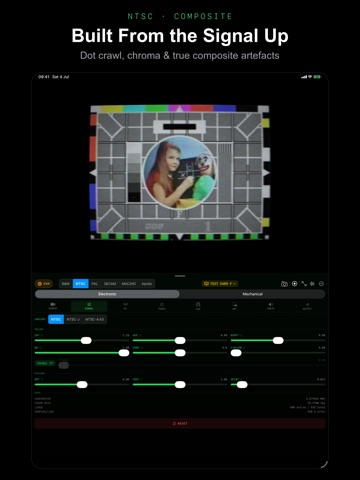360x480 pixels.
Task: Select the B&W standard tab
Action: click(x=66, y=284)
